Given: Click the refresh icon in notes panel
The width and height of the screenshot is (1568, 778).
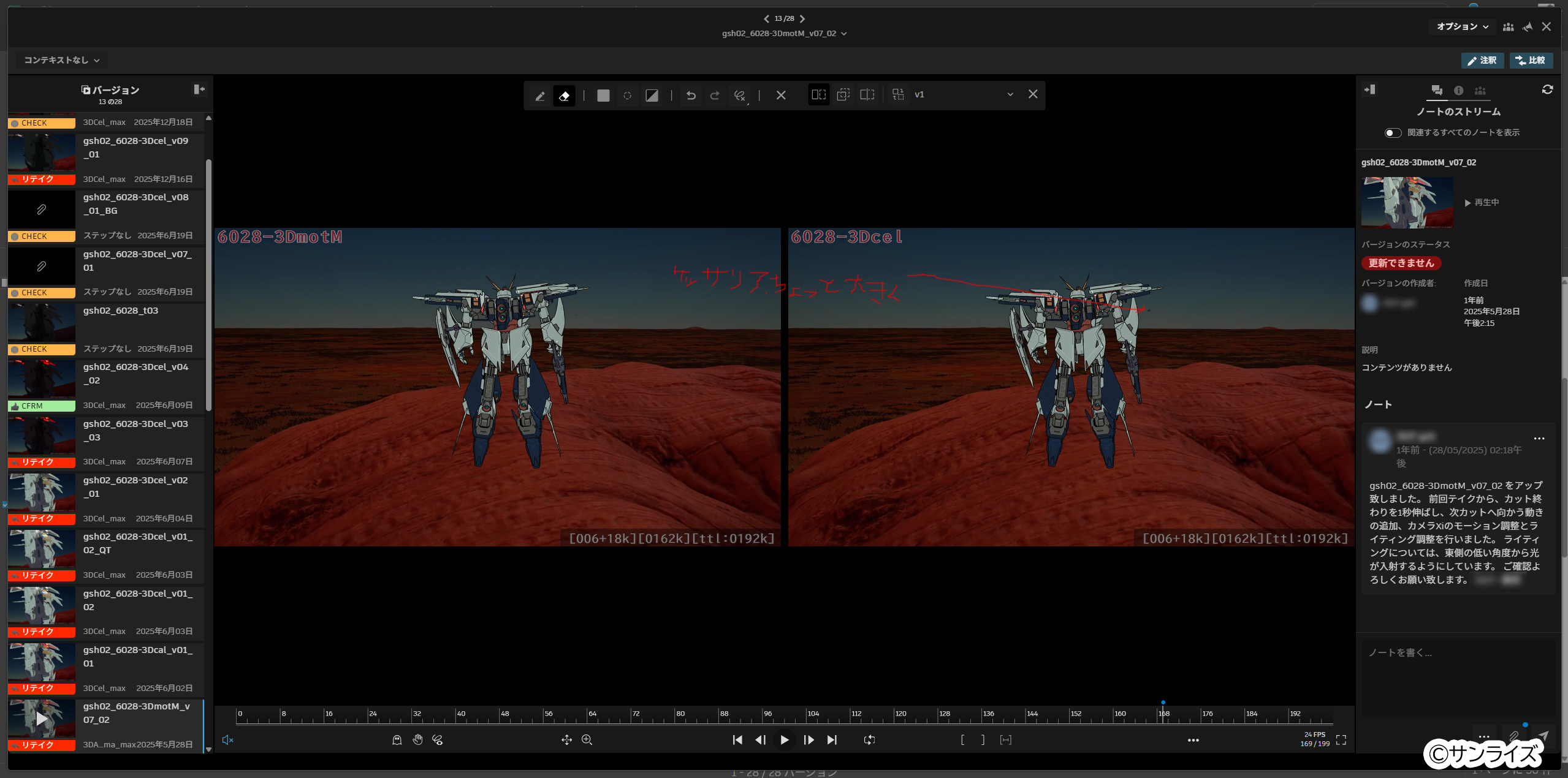Looking at the screenshot, I should 1547,90.
